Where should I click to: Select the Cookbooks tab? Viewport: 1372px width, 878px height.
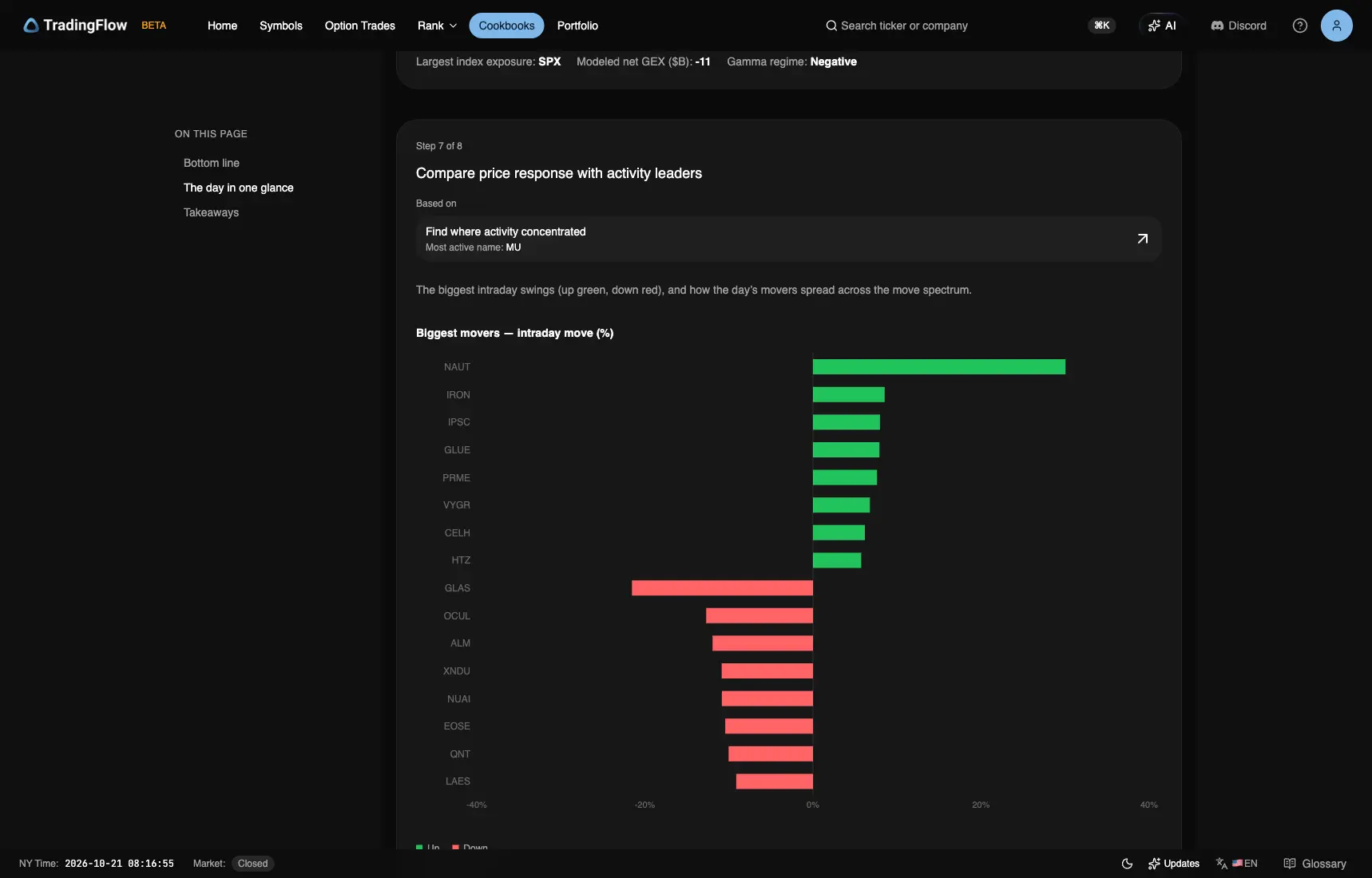coord(506,26)
